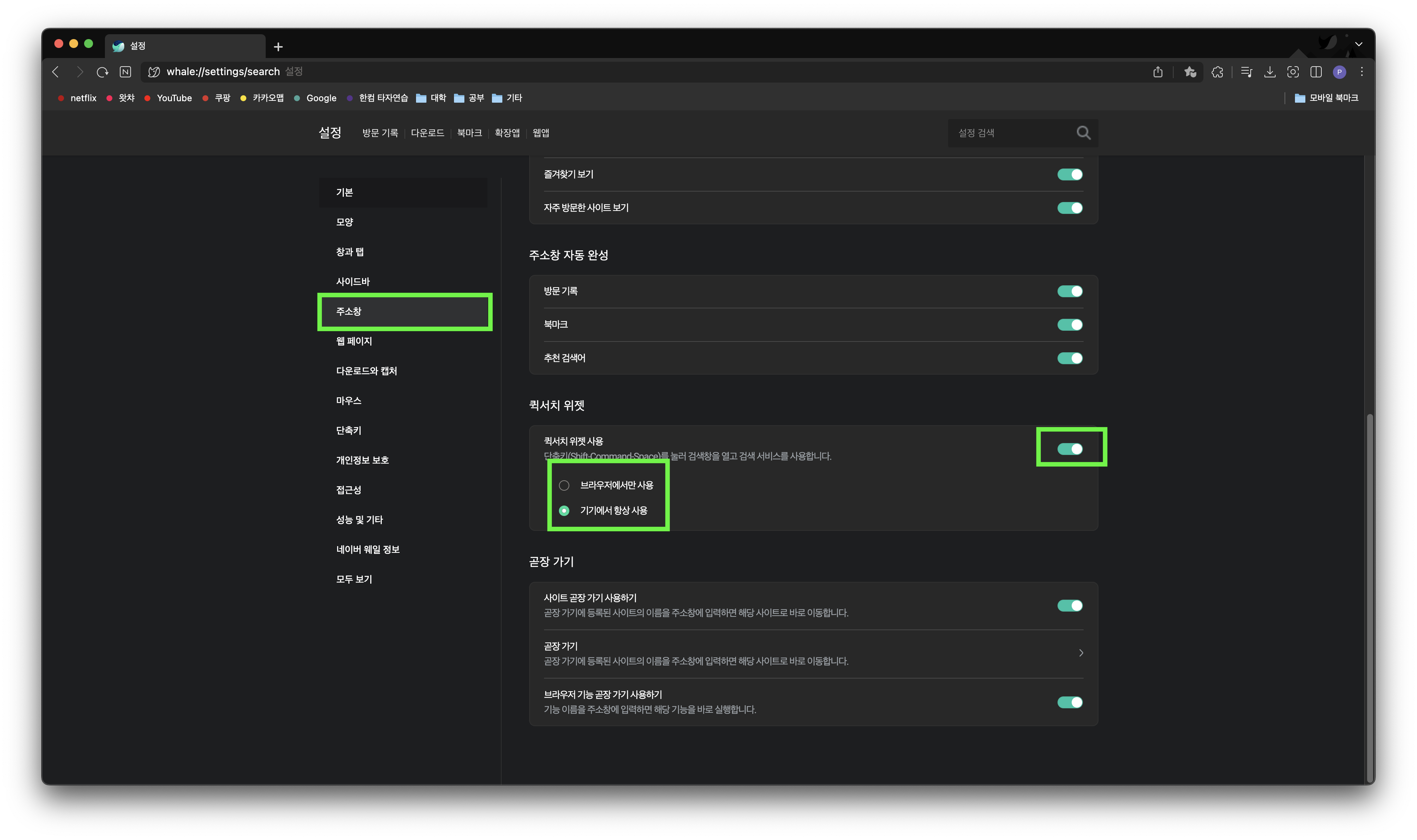
Task: Open 다운로드 in settings header
Action: 428,133
